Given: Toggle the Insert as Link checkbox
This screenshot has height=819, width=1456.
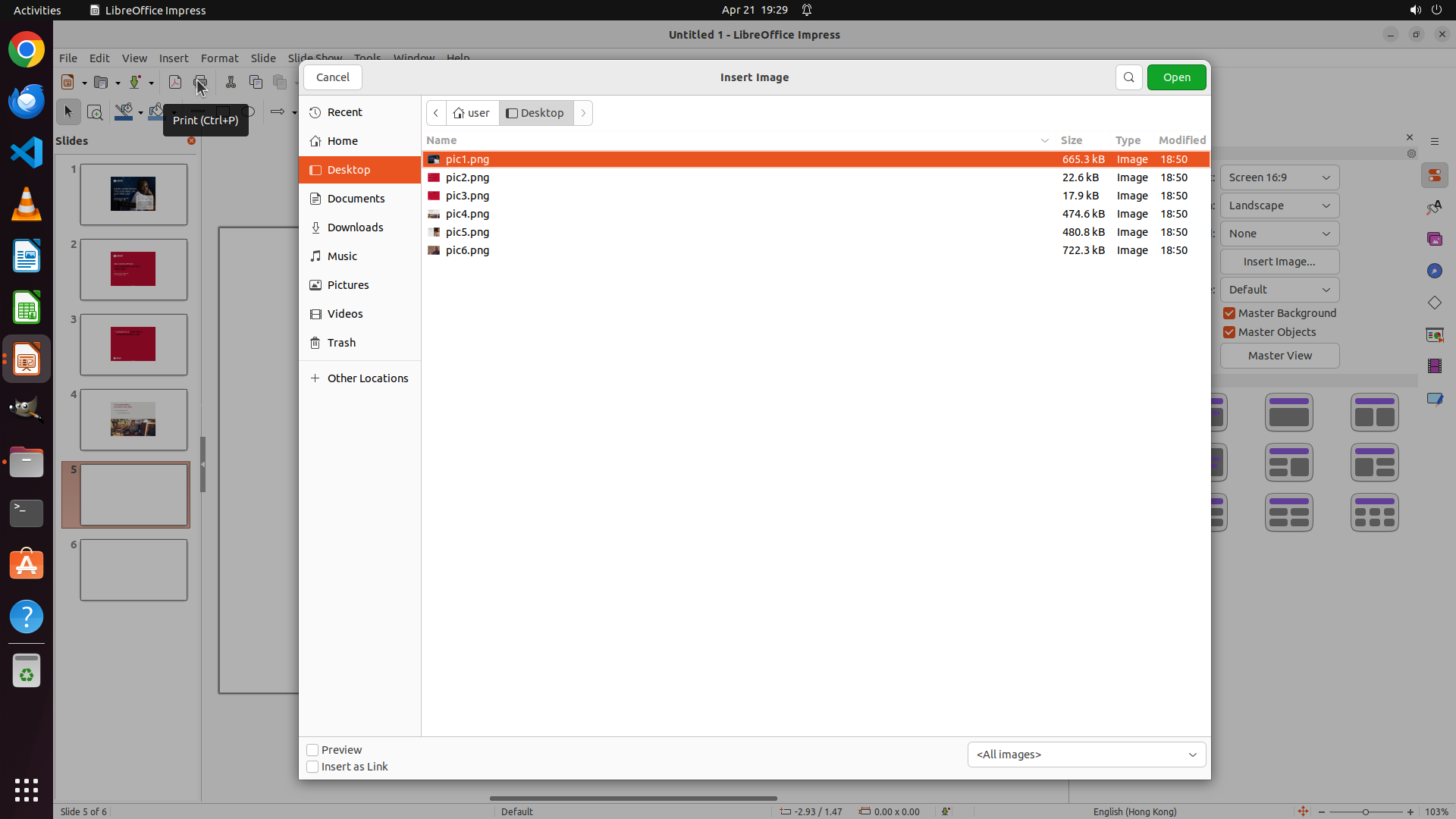Looking at the screenshot, I should [x=312, y=767].
